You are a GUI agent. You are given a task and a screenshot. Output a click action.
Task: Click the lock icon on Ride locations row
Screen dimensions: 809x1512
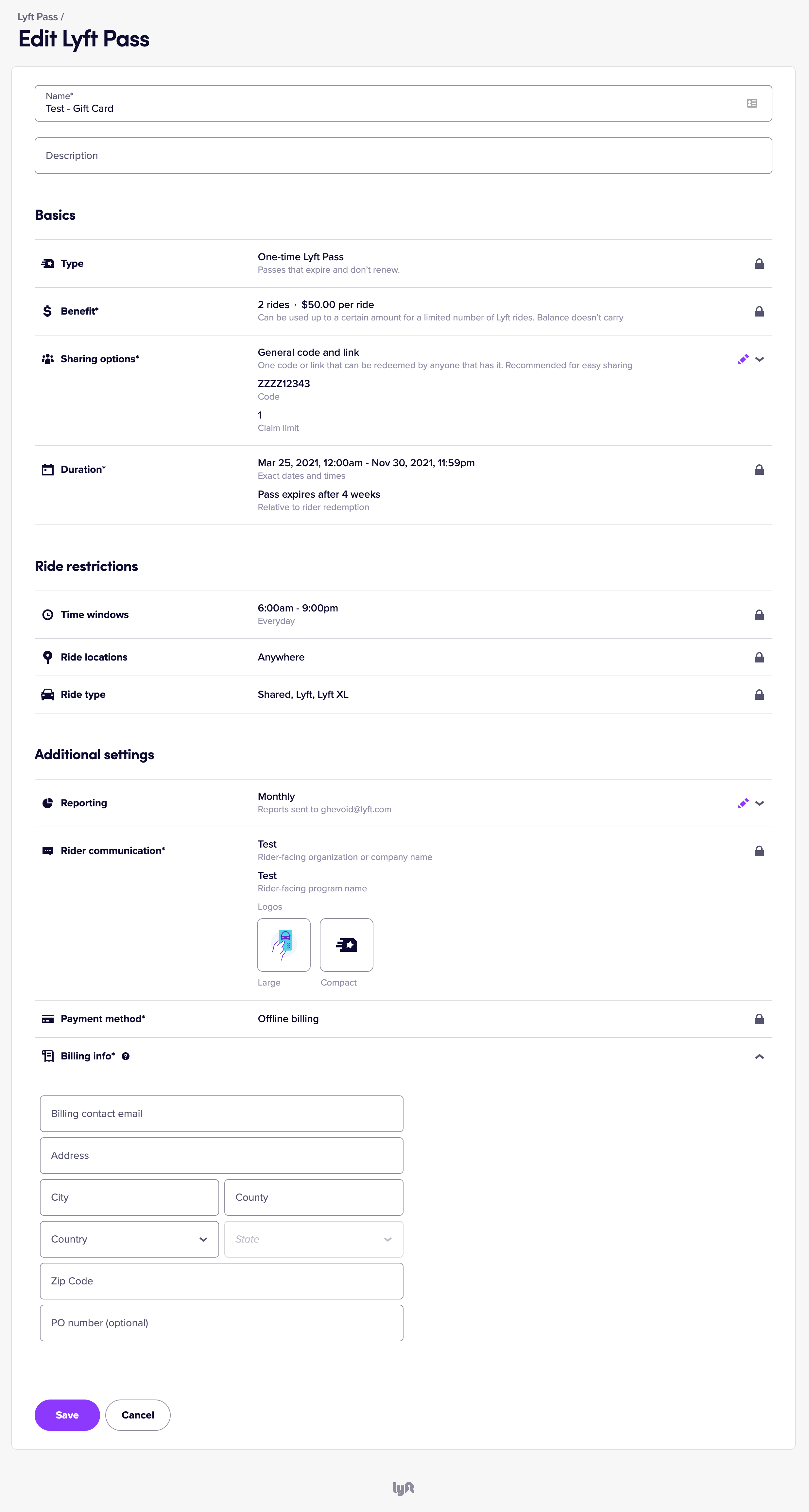[x=759, y=657]
